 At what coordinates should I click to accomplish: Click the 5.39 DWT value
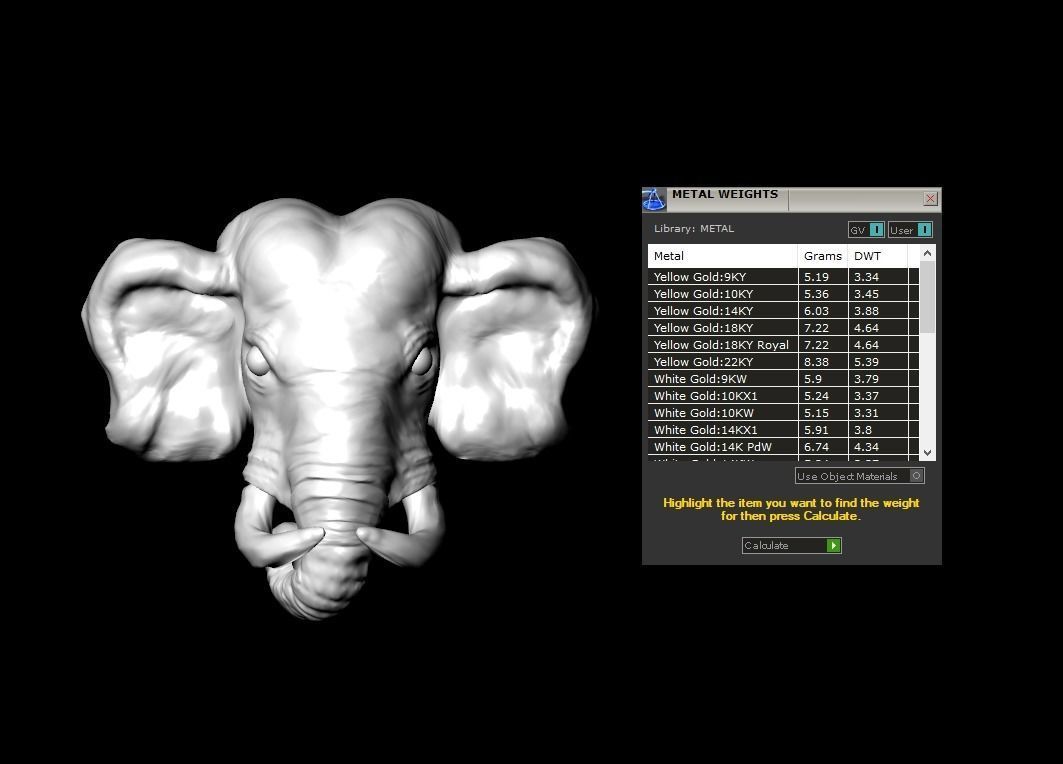[866, 361]
